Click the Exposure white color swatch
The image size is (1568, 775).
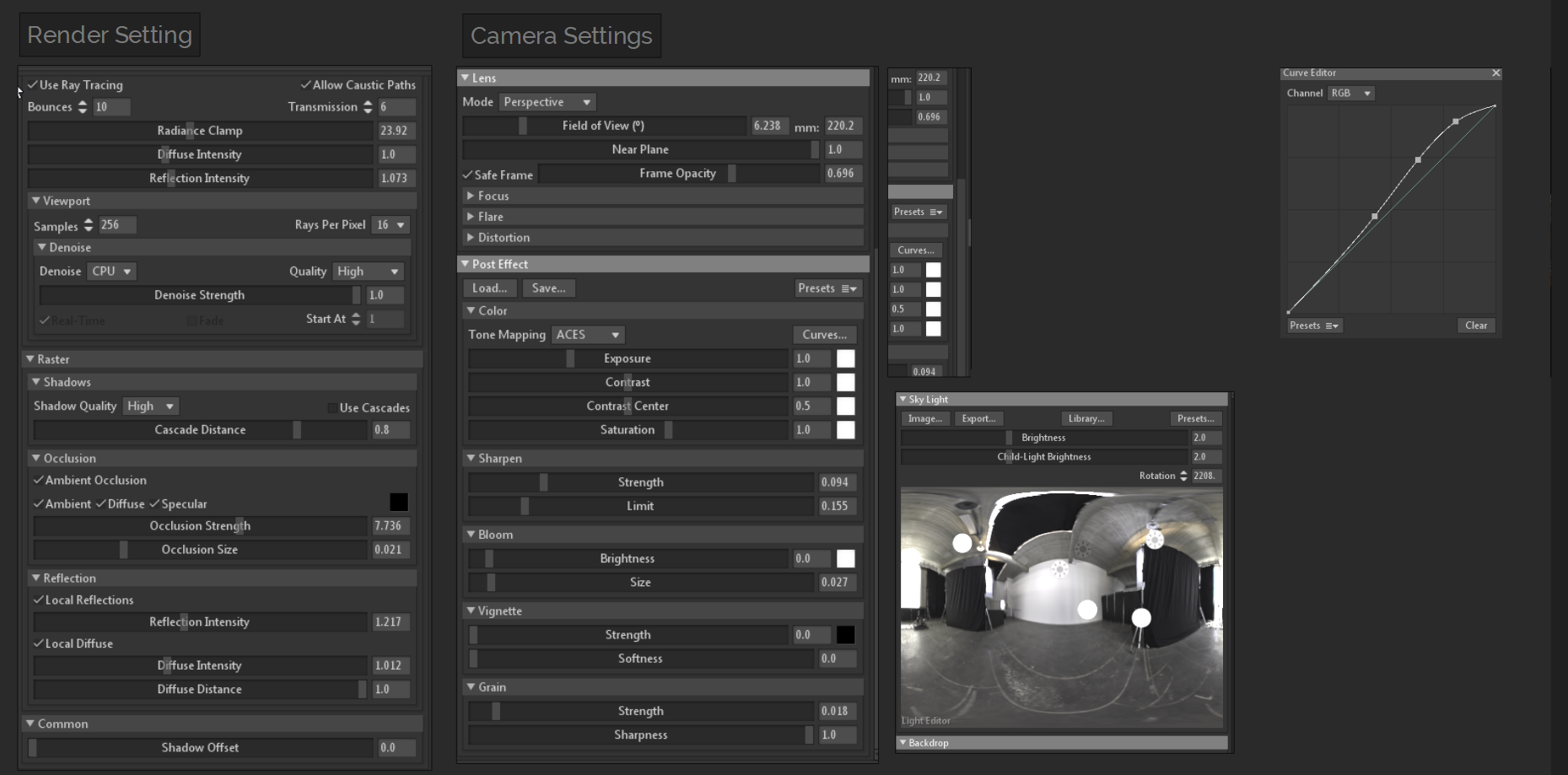(845, 358)
